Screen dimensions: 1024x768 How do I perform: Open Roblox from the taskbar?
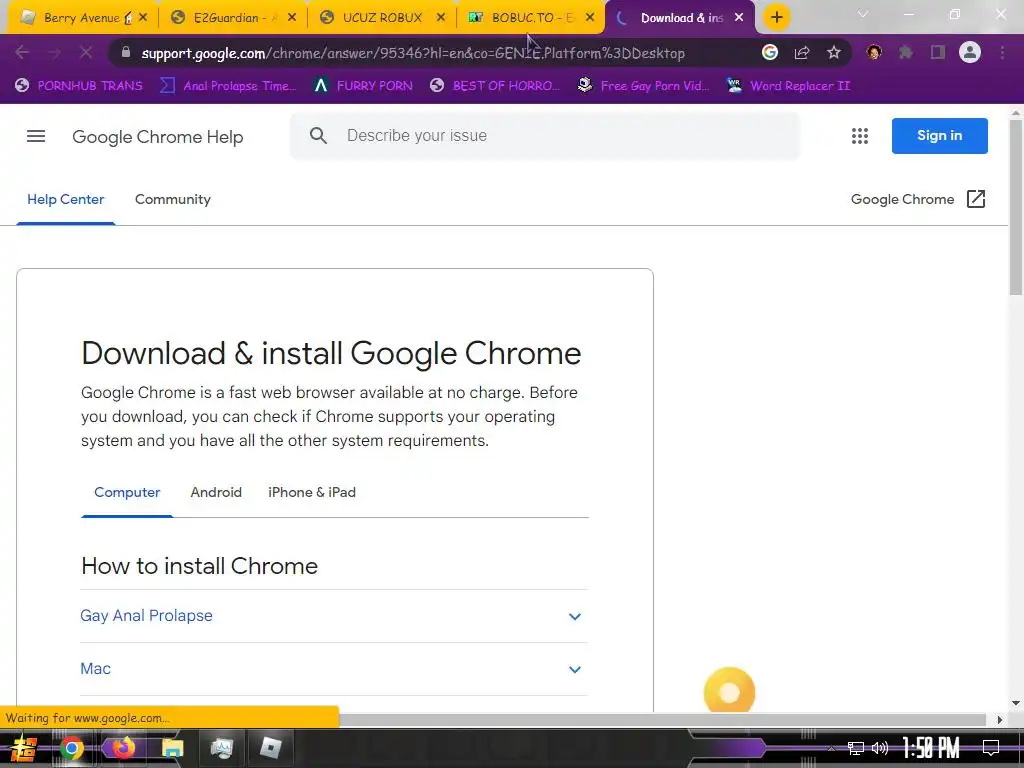pos(270,748)
